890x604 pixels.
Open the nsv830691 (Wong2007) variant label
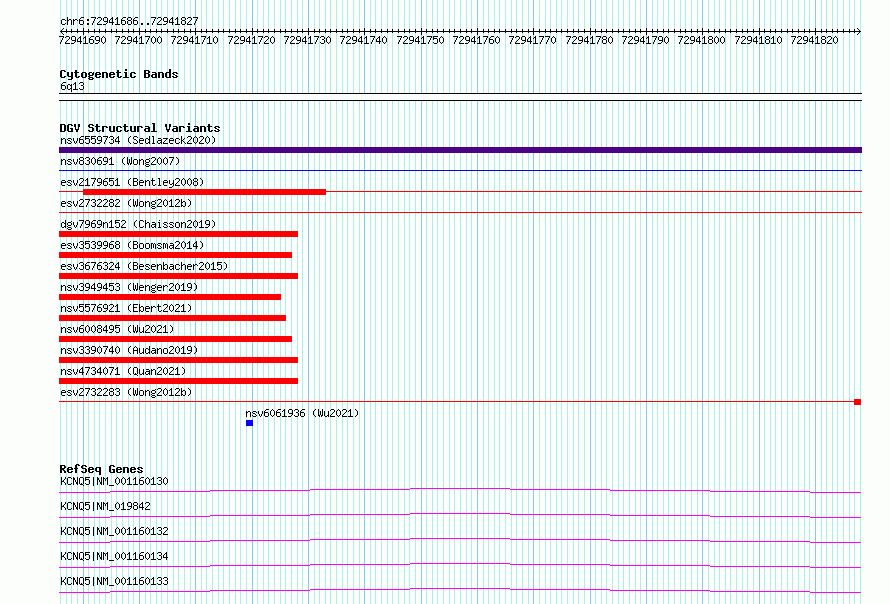tap(120, 161)
